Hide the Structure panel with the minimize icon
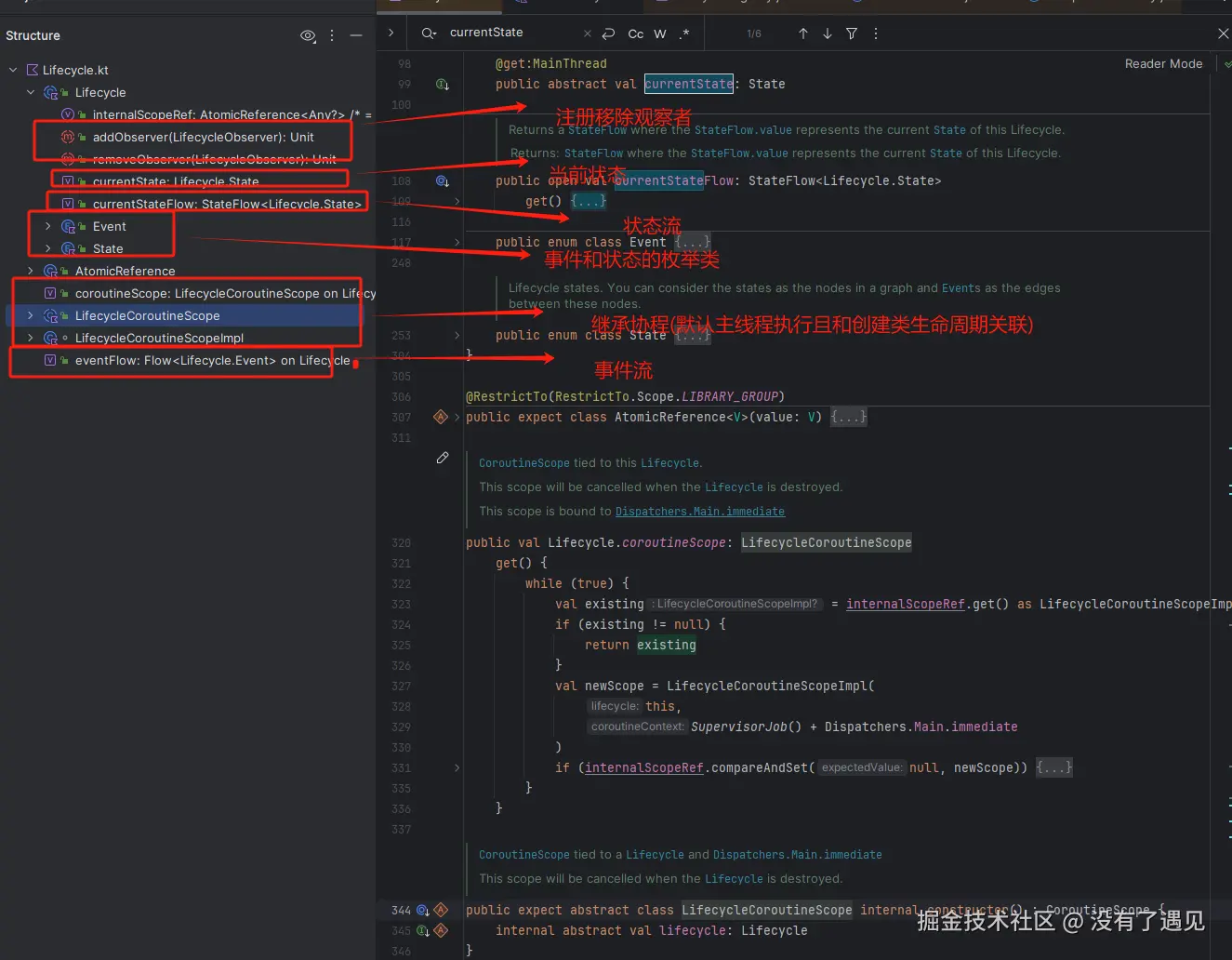Screen dimensions: 1232x960 tap(356, 35)
